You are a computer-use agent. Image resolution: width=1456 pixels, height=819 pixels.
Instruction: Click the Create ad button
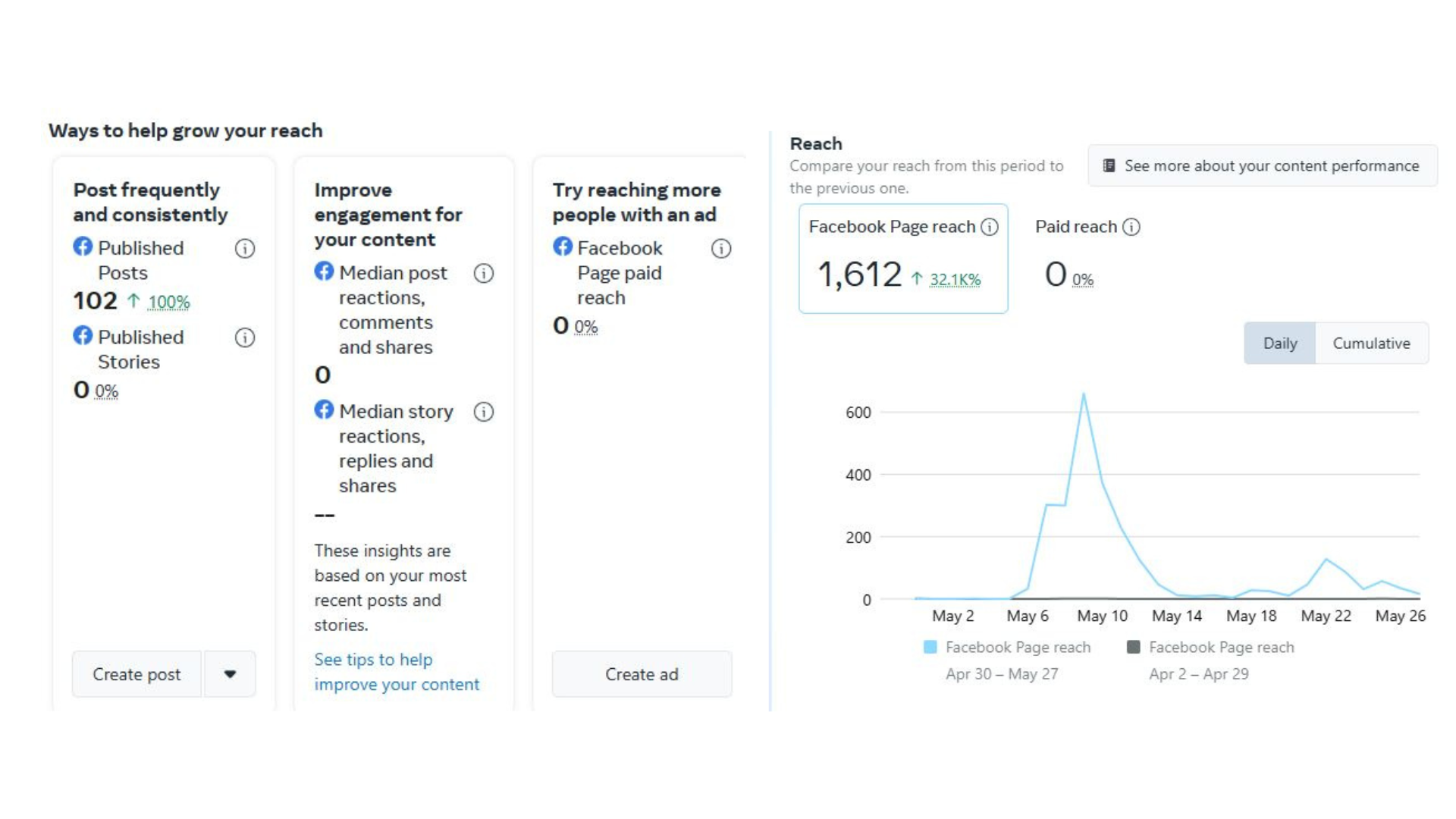coord(642,674)
